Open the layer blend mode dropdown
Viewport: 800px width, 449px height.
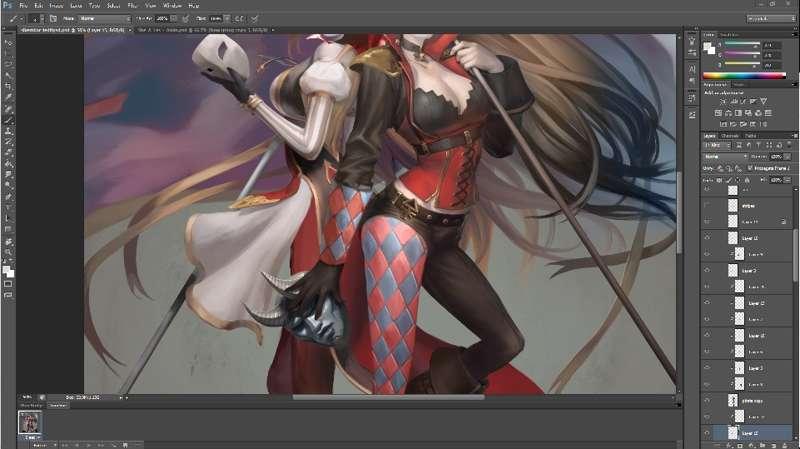click(x=726, y=156)
